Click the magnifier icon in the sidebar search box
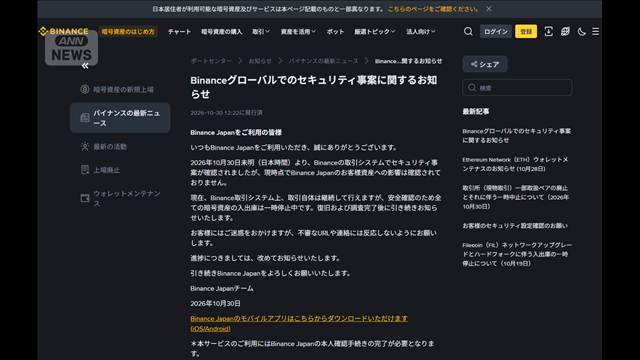This screenshot has width=640, height=360. pos(472,87)
